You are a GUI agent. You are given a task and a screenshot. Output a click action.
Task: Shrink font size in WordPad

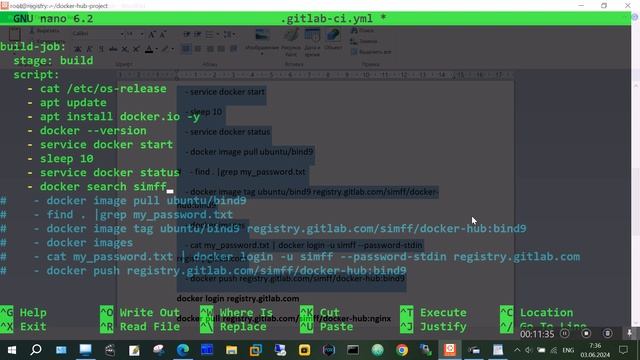[162, 34]
